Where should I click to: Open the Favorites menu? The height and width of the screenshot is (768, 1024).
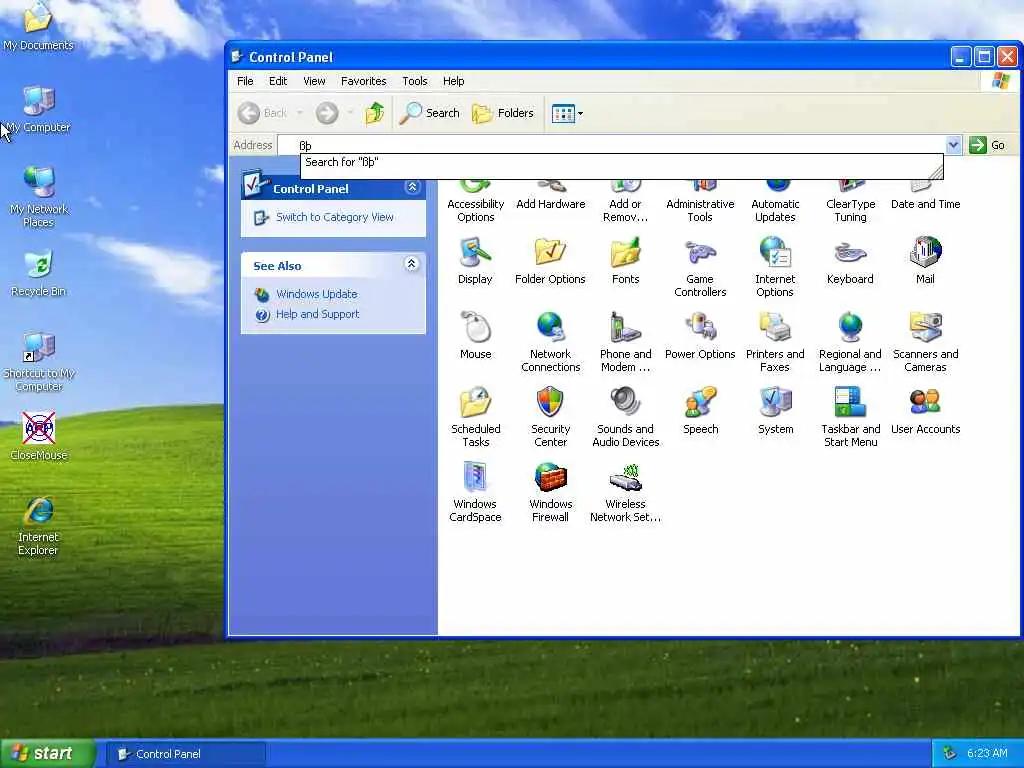tap(363, 81)
